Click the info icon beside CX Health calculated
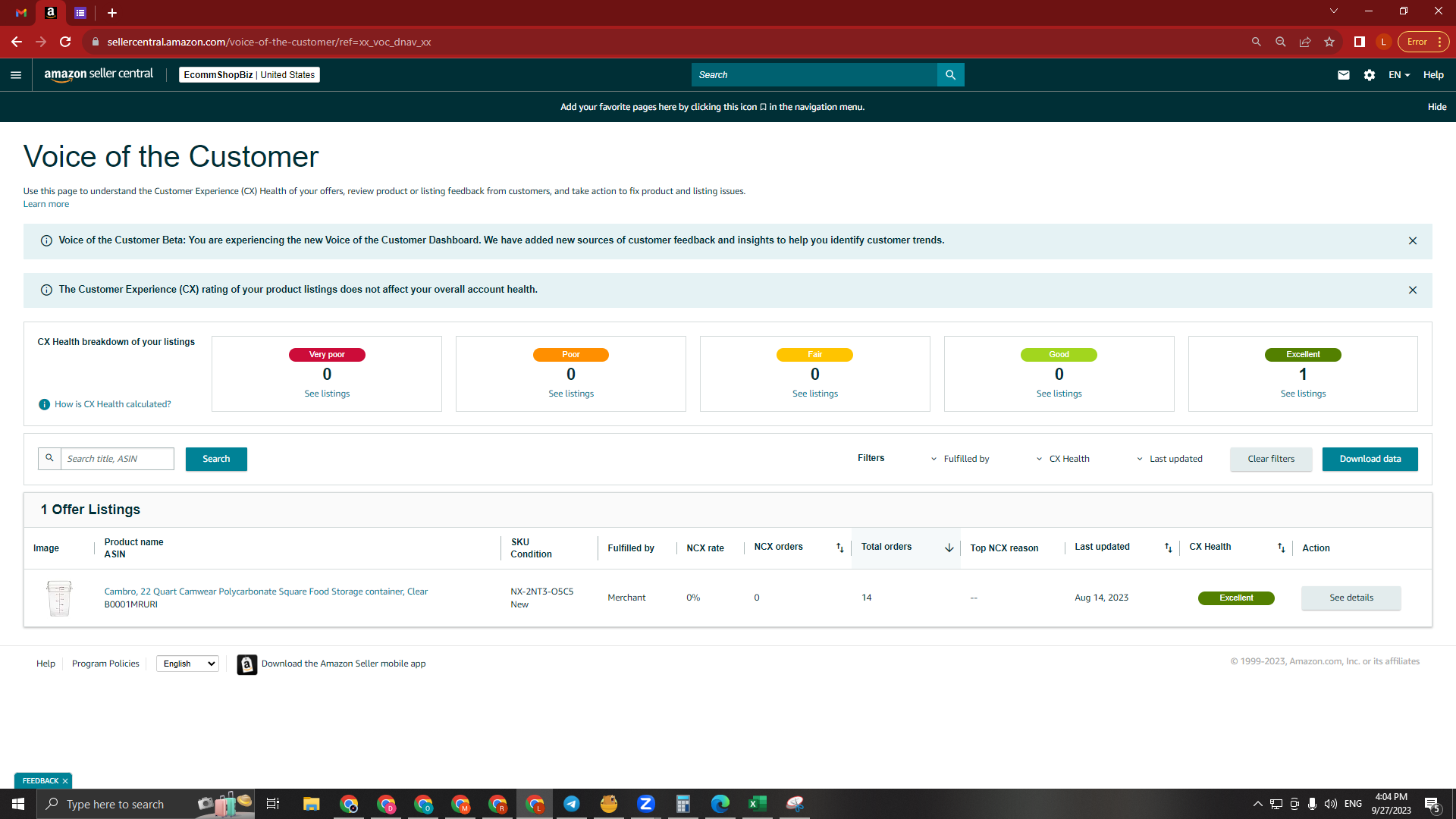This screenshot has width=1456, height=819. [x=44, y=404]
